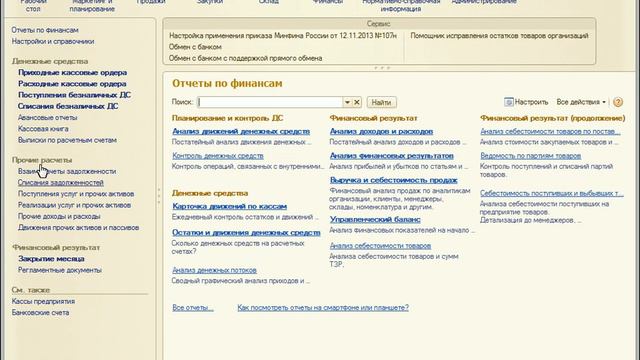Image resolution: width=640 pixels, height=360 pixels.
Task: Open report Карточка движений по кассам
Action: (x=229, y=207)
